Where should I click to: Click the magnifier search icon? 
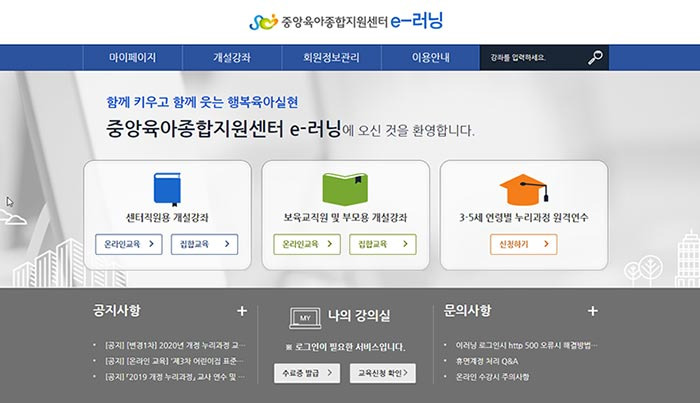pyautogui.click(x=595, y=58)
